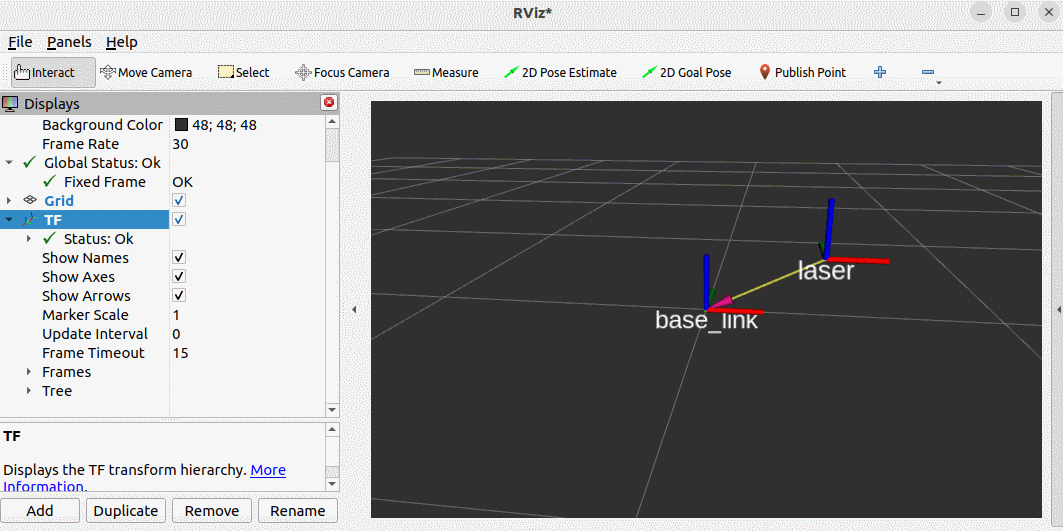The width and height of the screenshot is (1063, 531).
Task: Expand the Grid display tree item
Action: 9,201
